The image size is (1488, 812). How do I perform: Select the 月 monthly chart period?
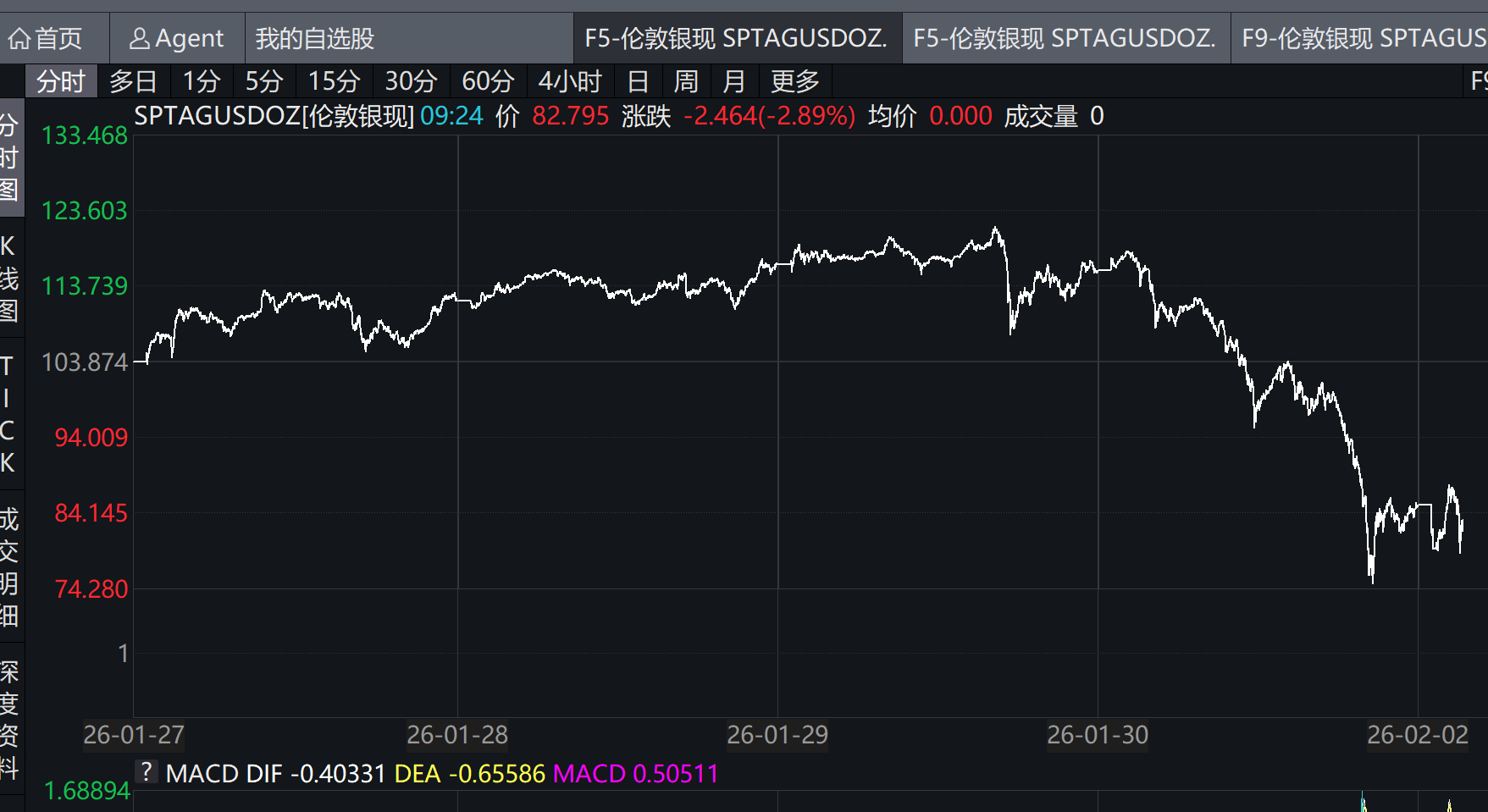tap(733, 82)
